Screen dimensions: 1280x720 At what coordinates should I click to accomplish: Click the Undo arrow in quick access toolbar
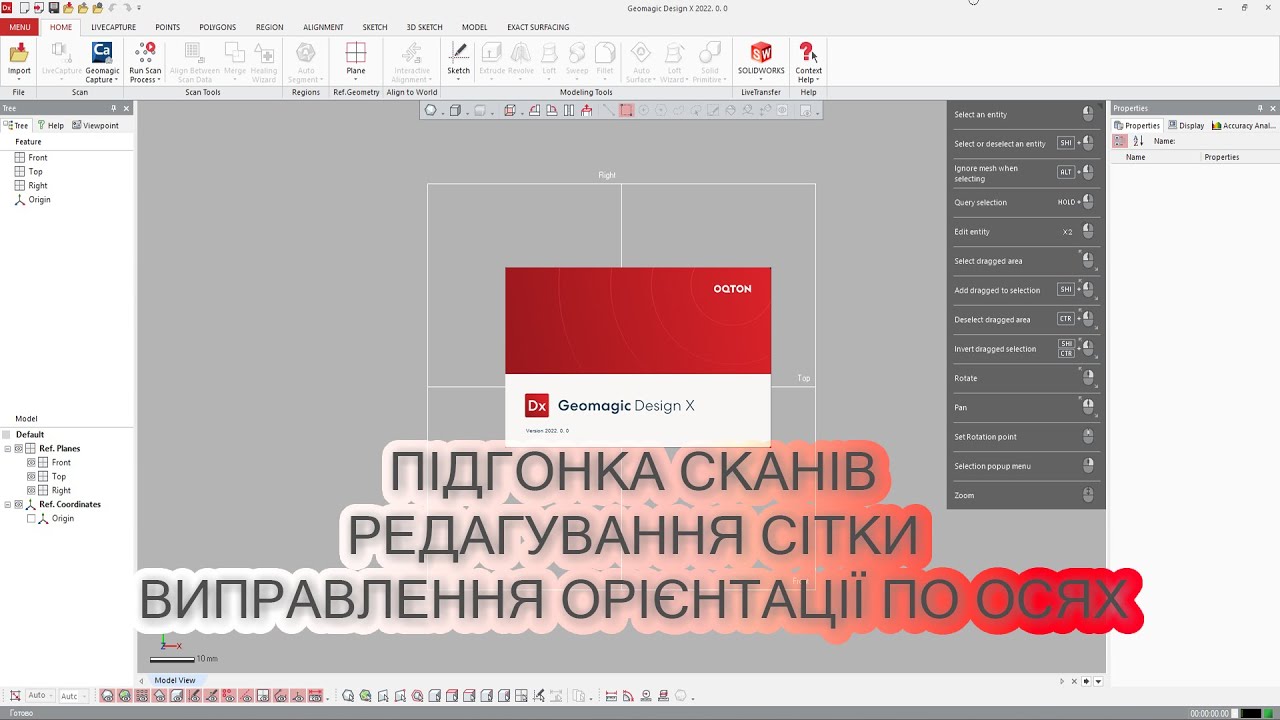coord(112,8)
